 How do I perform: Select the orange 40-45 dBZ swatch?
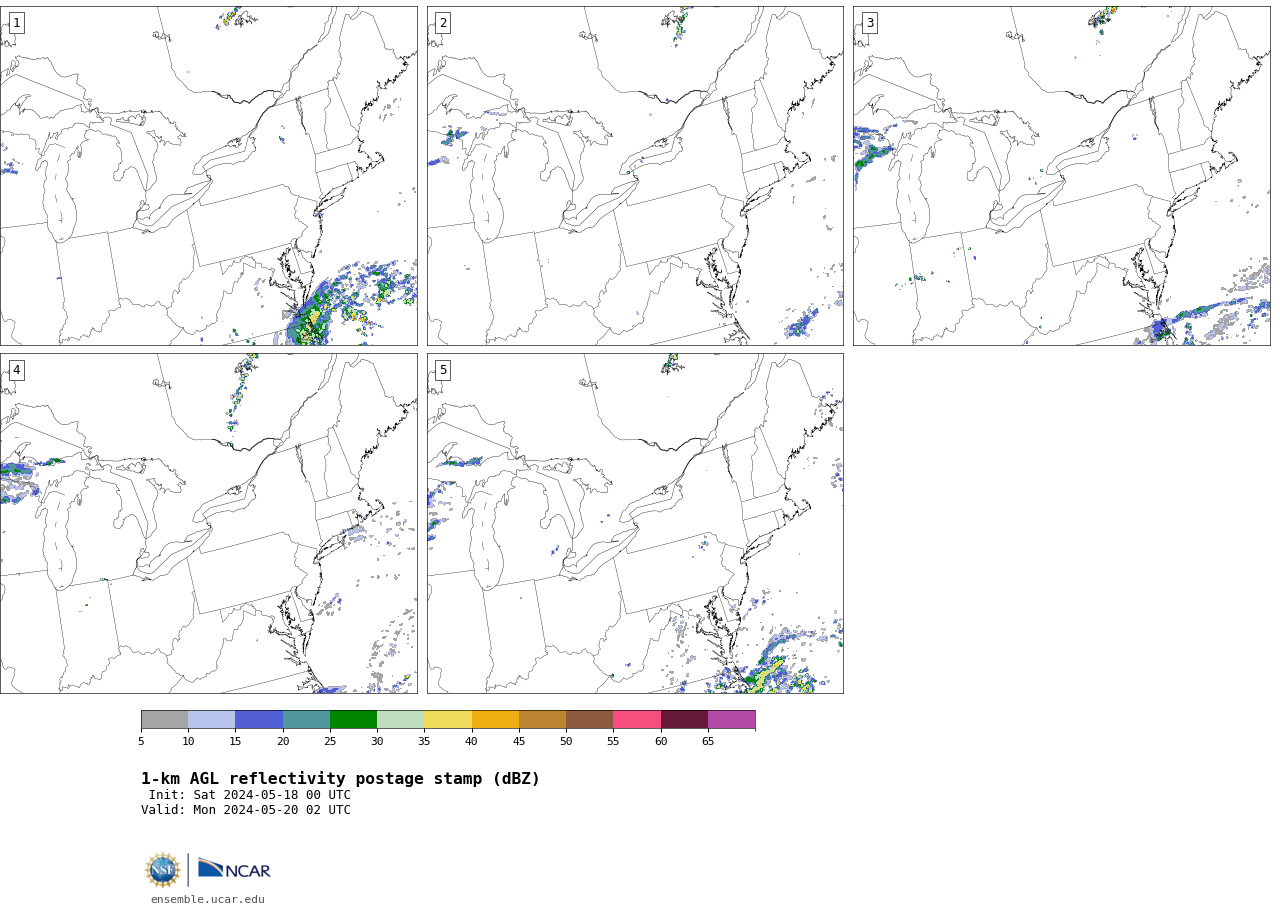pyautogui.click(x=495, y=720)
